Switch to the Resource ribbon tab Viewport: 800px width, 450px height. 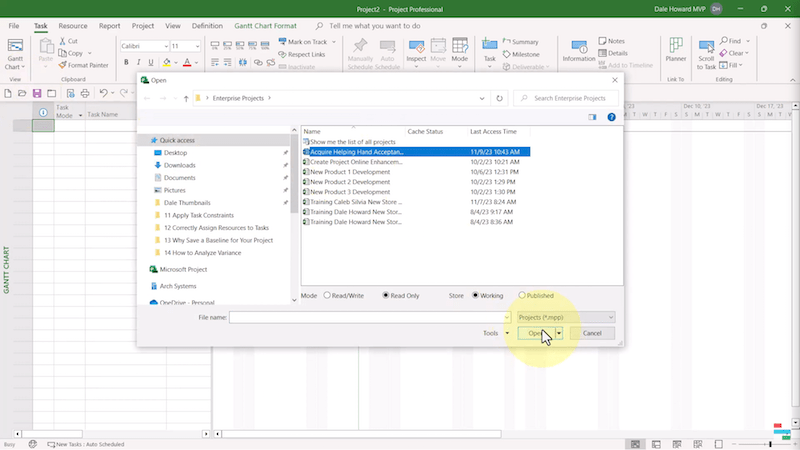[x=72, y=26]
